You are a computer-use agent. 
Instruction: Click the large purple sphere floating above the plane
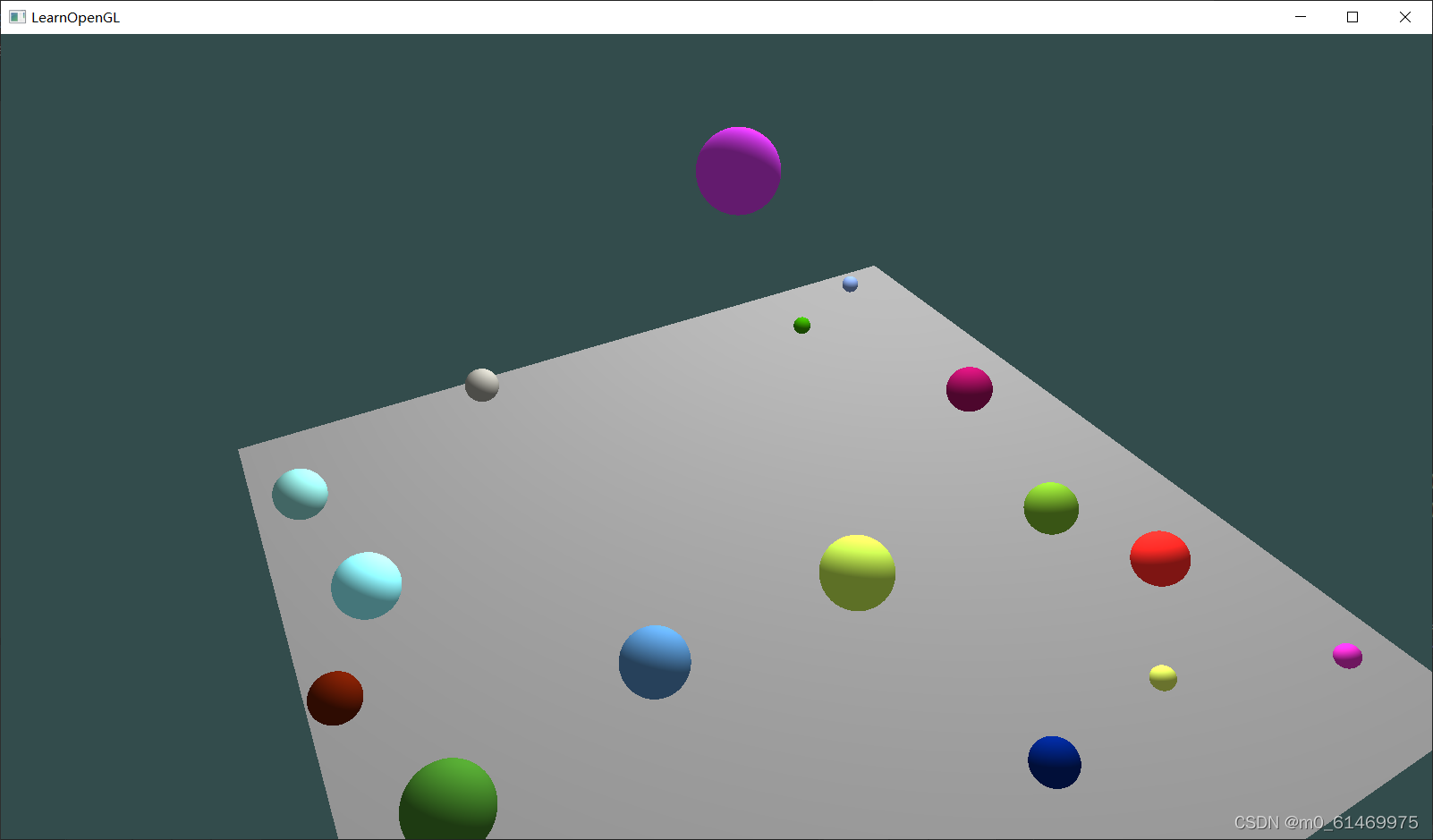[738, 171]
